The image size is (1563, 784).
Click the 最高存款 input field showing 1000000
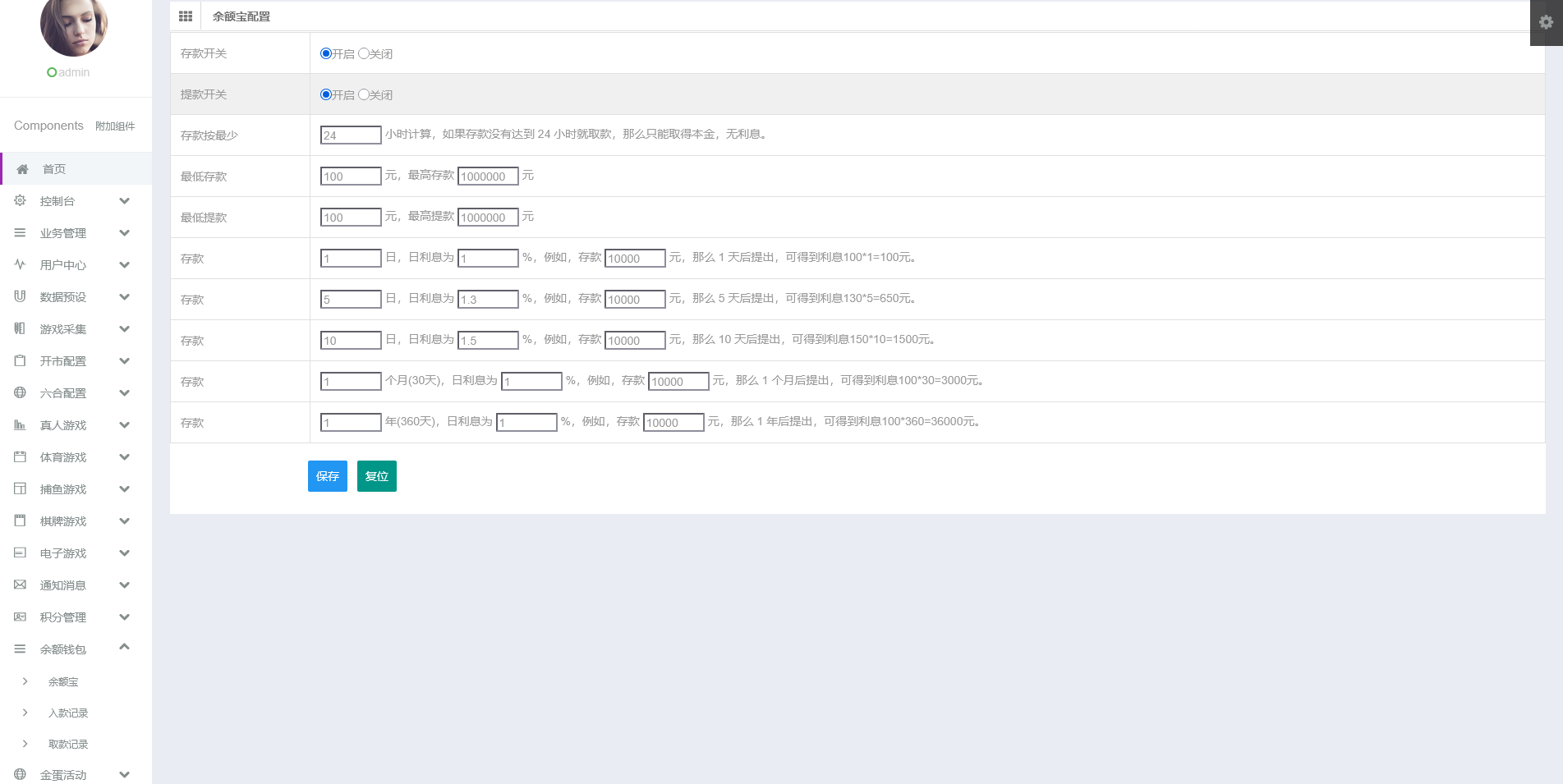click(488, 177)
